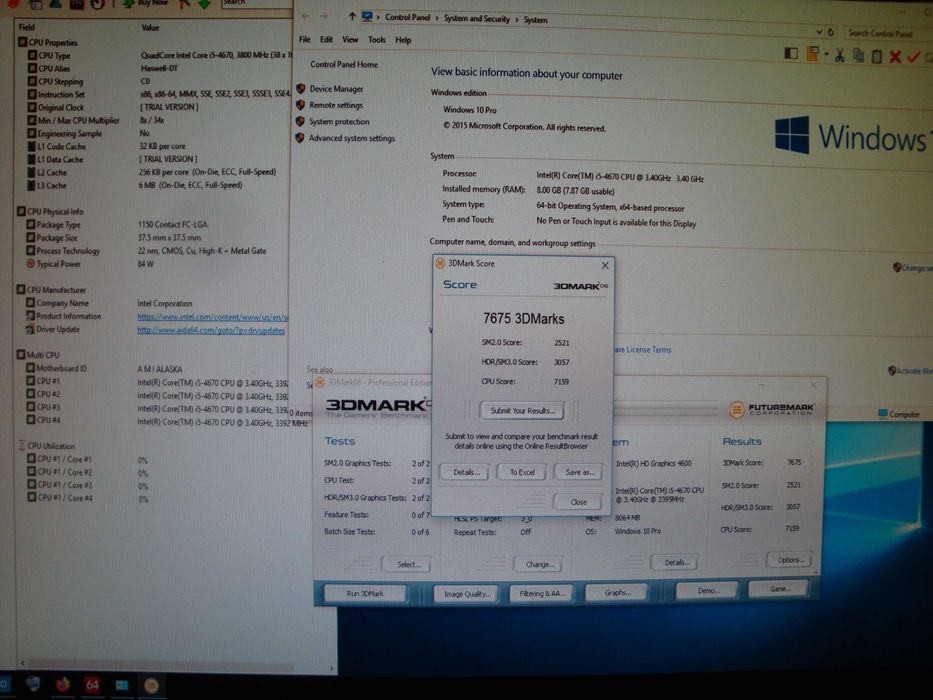The width and height of the screenshot is (933, 700).
Task: Click the Control Panel Home link
Action: [x=343, y=64]
